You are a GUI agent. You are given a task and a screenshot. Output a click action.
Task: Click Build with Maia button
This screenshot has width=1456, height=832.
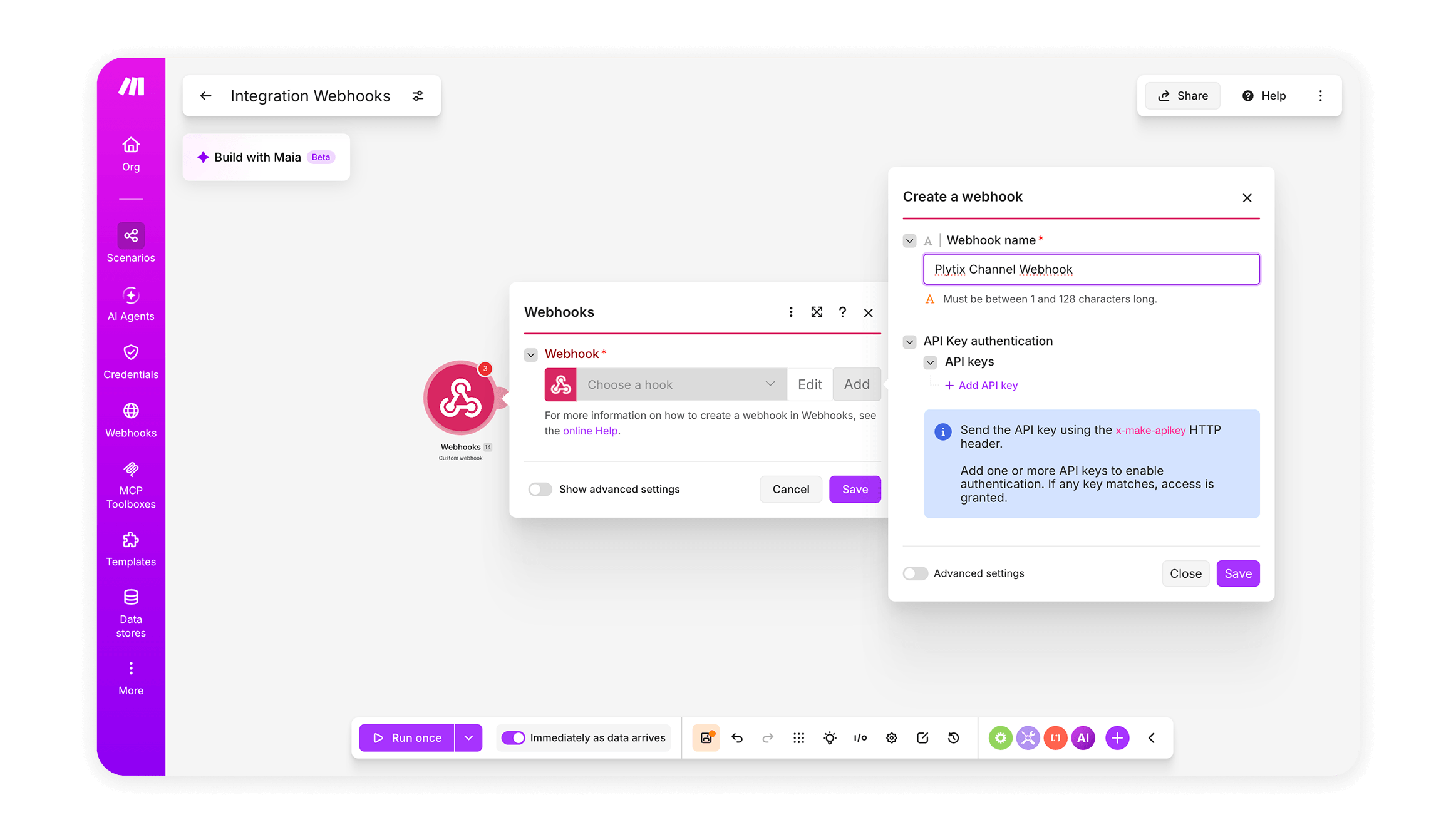[266, 157]
